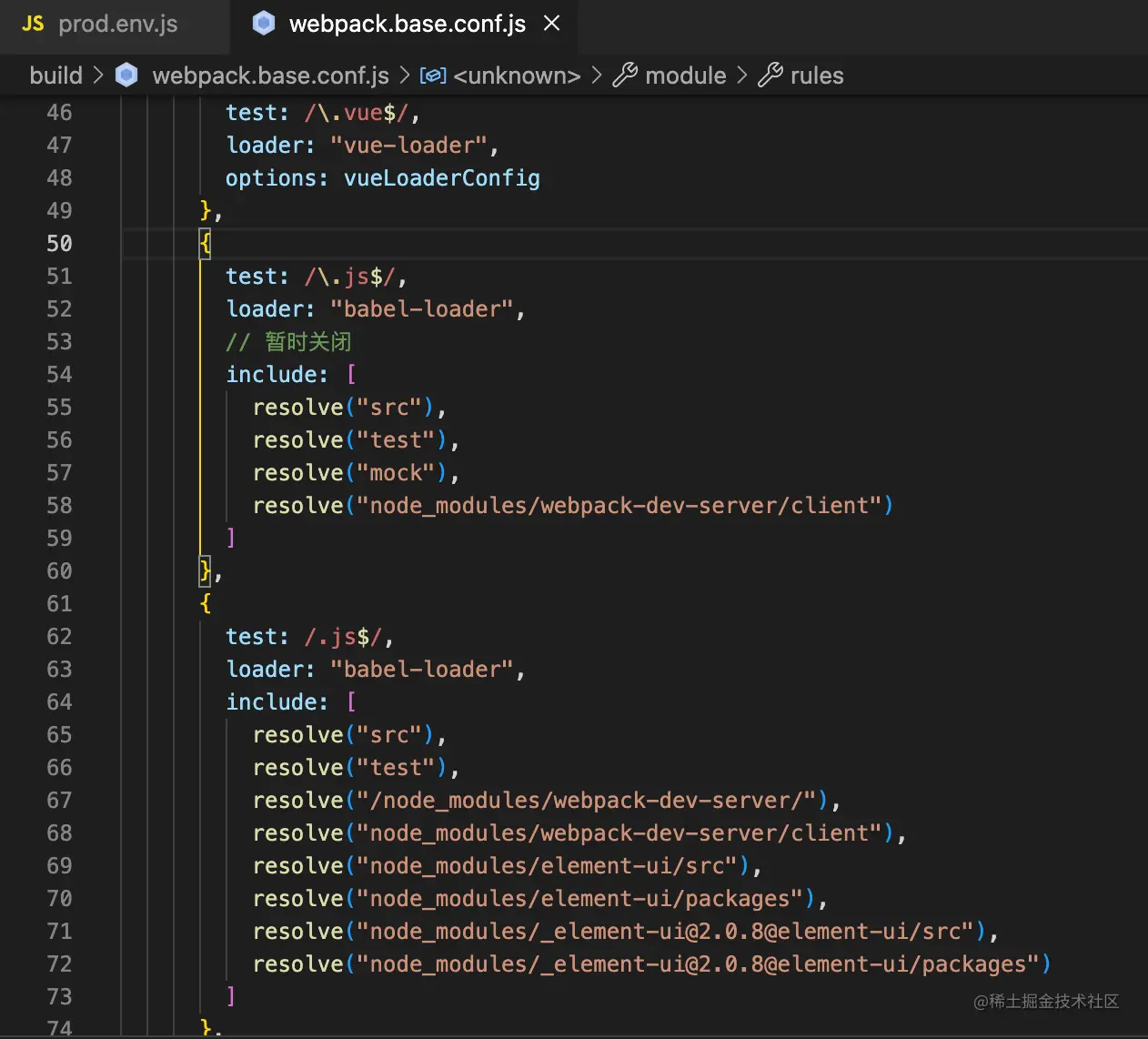Screen dimensions: 1148x1039
Task: Click "/node_modules/webpack-dev-server/" path on line 67
Action: (586, 801)
